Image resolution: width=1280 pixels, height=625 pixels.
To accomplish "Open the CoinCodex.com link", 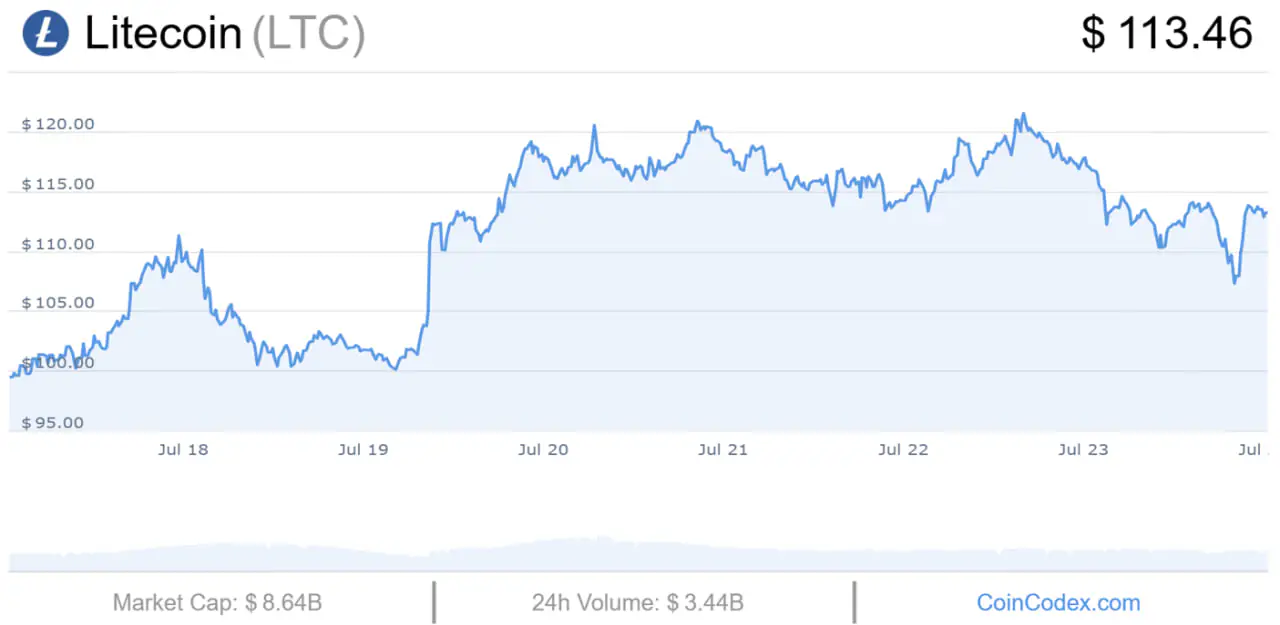I will [x=1058, y=603].
